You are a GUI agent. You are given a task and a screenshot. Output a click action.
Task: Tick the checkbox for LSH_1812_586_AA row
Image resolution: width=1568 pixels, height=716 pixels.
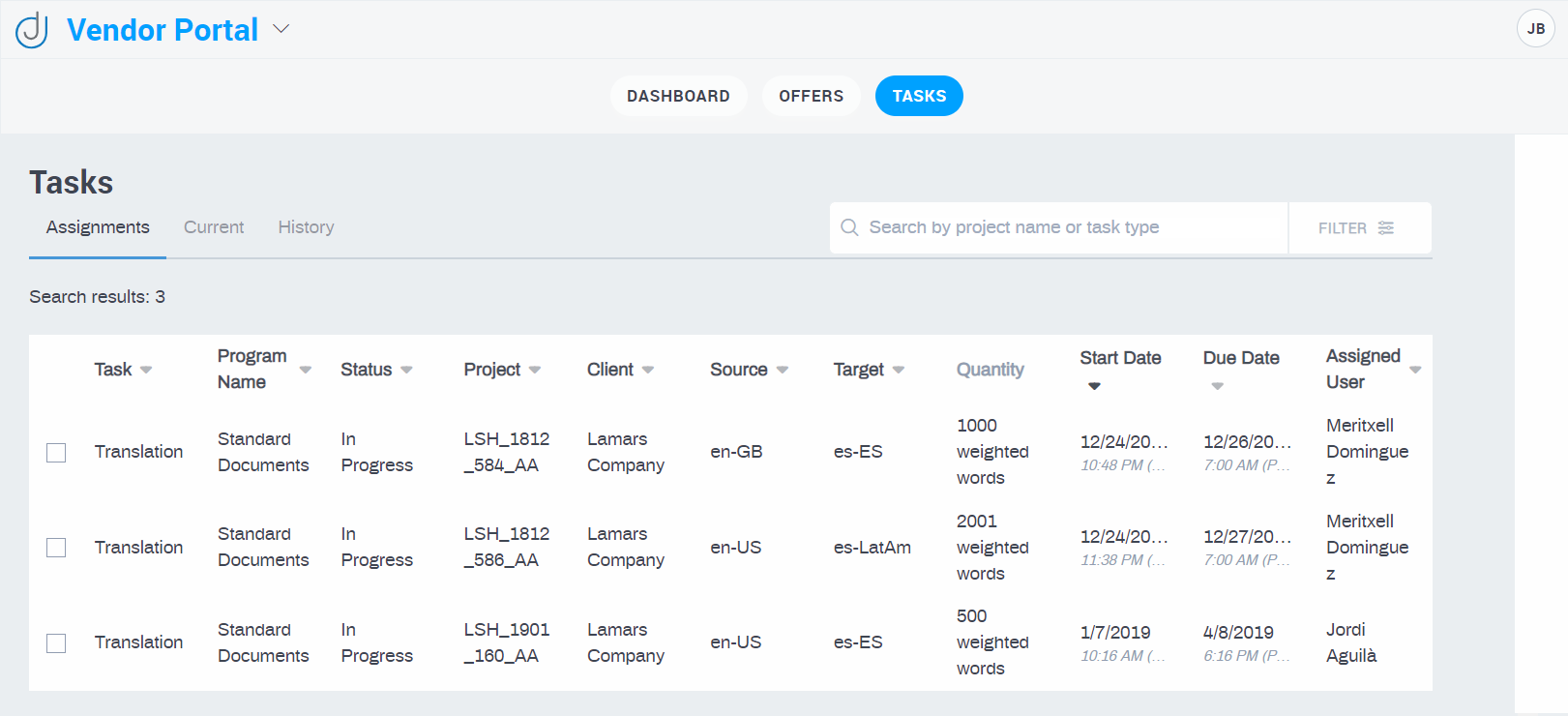(x=56, y=548)
